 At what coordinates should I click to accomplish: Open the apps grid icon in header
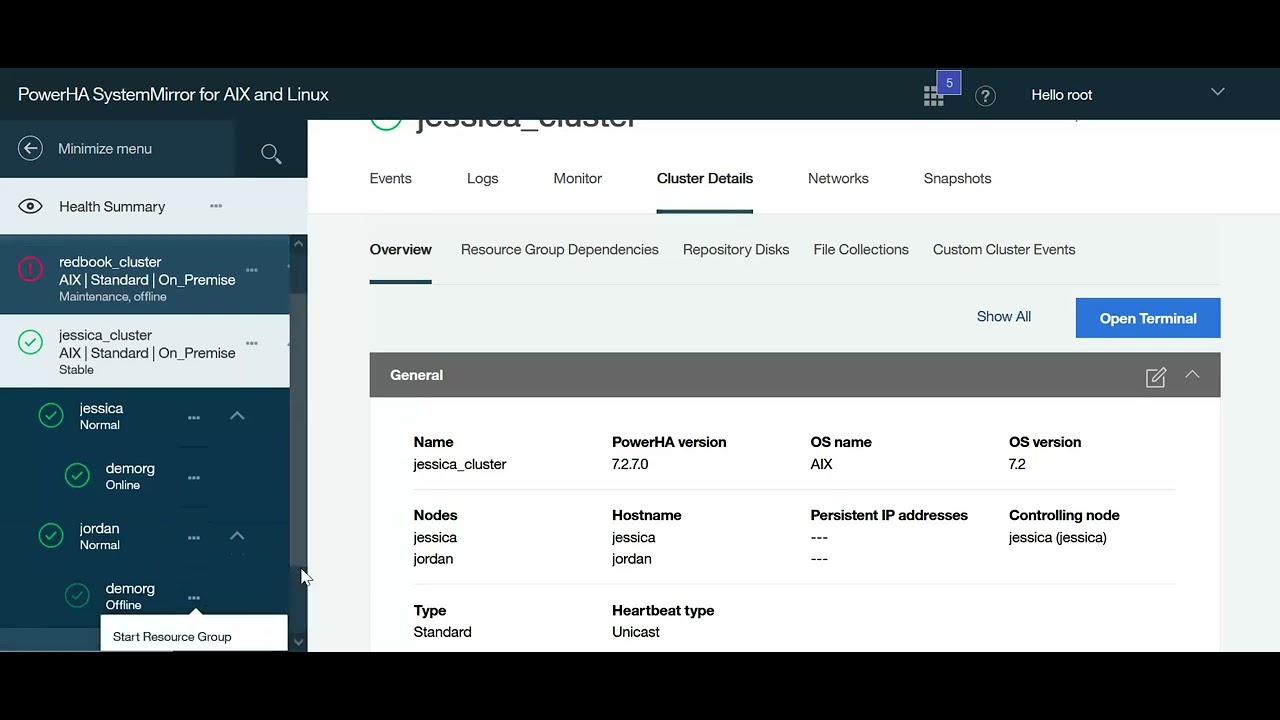click(933, 96)
